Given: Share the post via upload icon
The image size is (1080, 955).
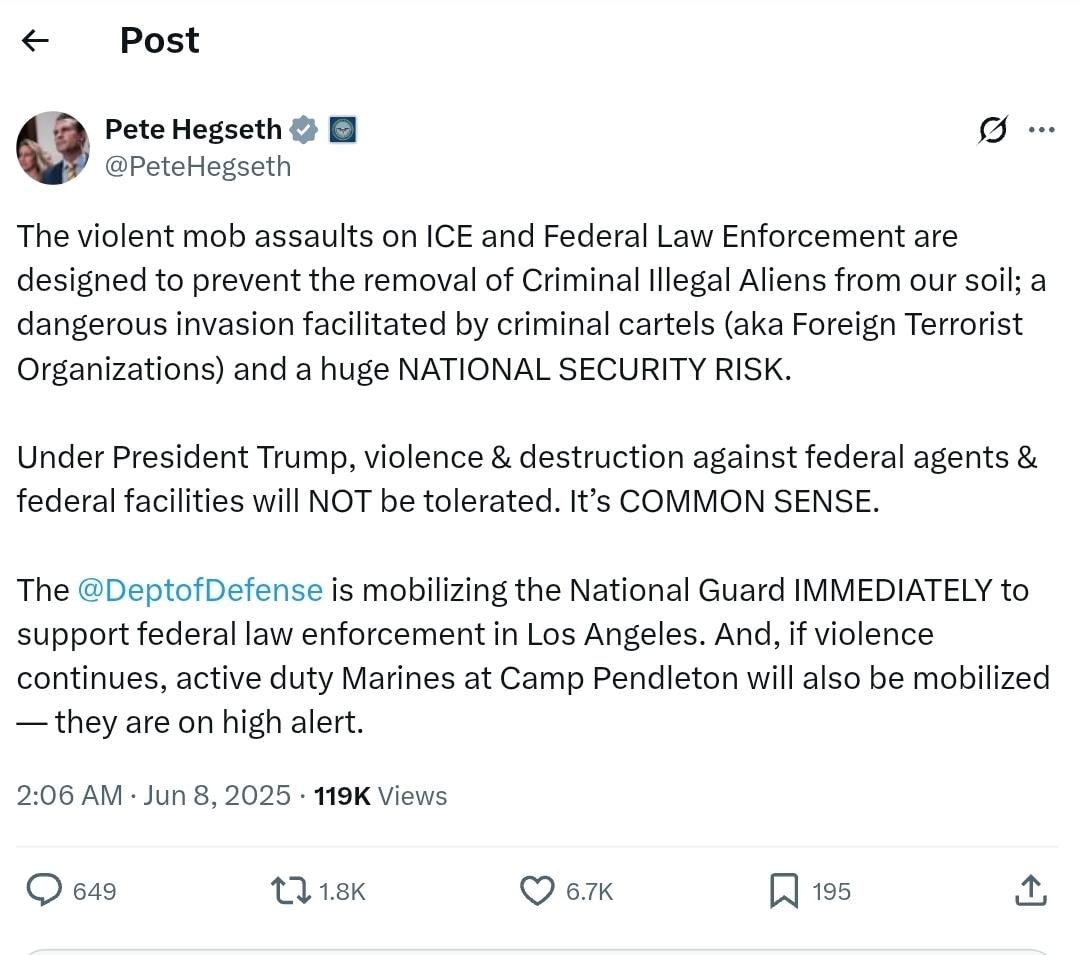Looking at the screenshot, I should (1030, 890).
